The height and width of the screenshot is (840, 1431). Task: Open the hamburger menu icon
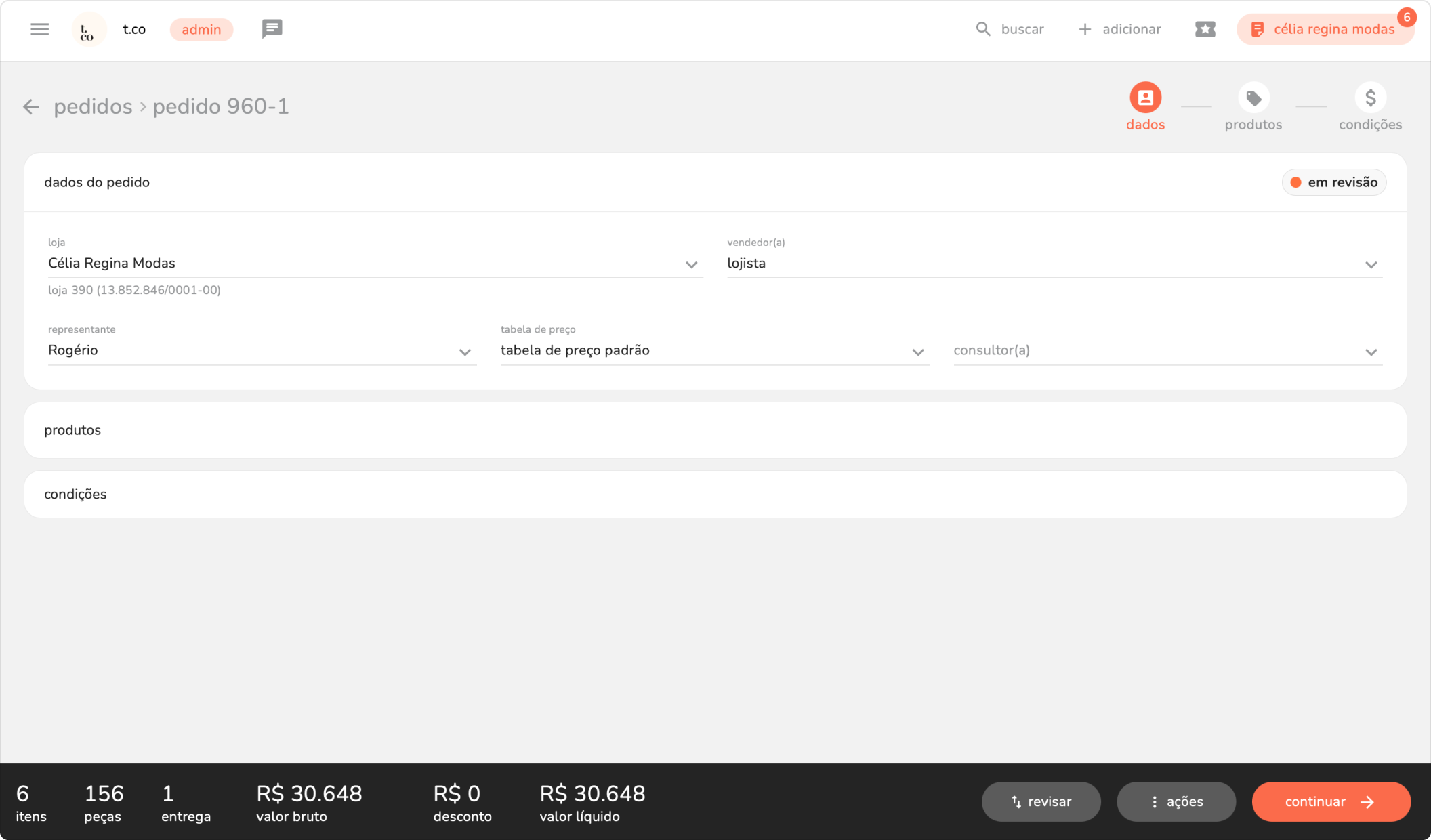(x=39, y=29)
